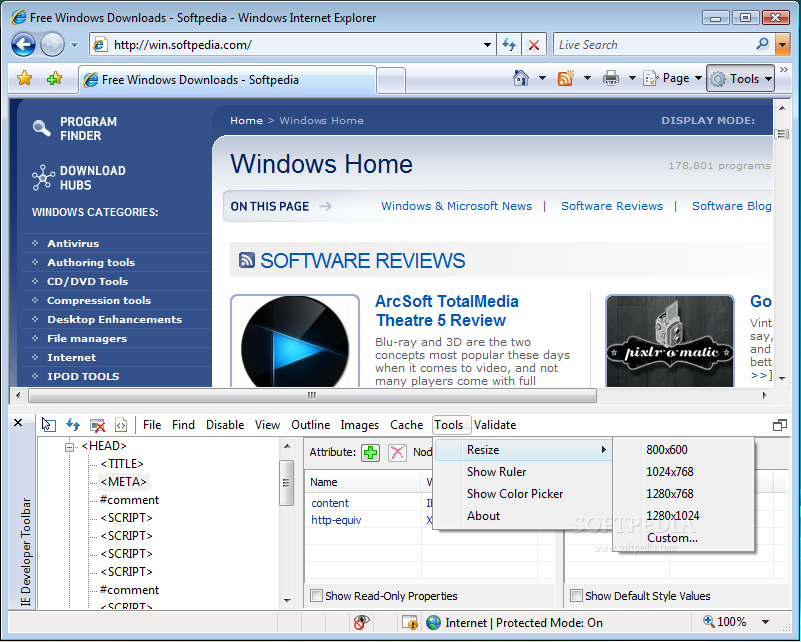
Task: Open the Validate menu
Action: coord(495,424)
